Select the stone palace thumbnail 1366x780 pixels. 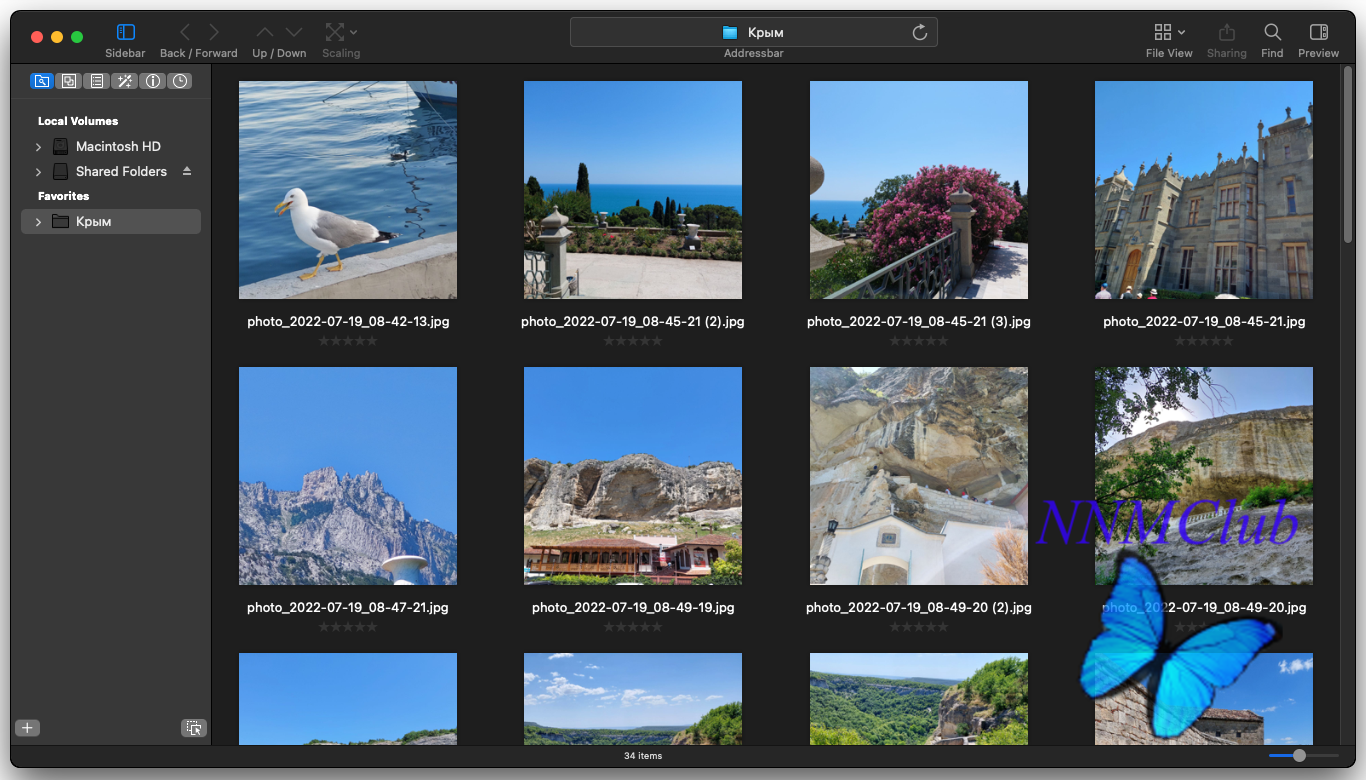coord(1204,190)
